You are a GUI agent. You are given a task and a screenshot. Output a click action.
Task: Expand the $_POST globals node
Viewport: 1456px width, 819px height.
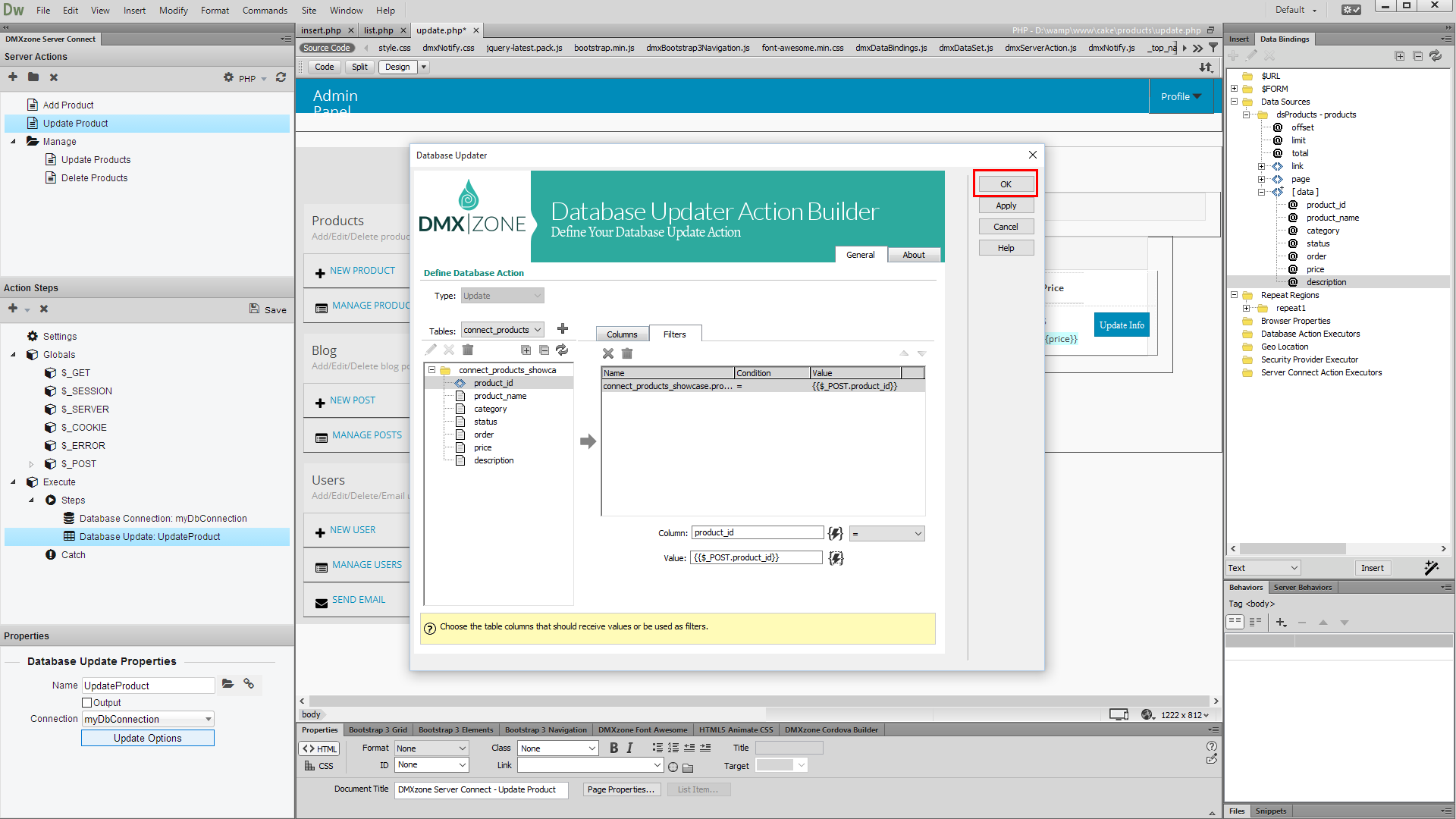(x=31, y=464)
